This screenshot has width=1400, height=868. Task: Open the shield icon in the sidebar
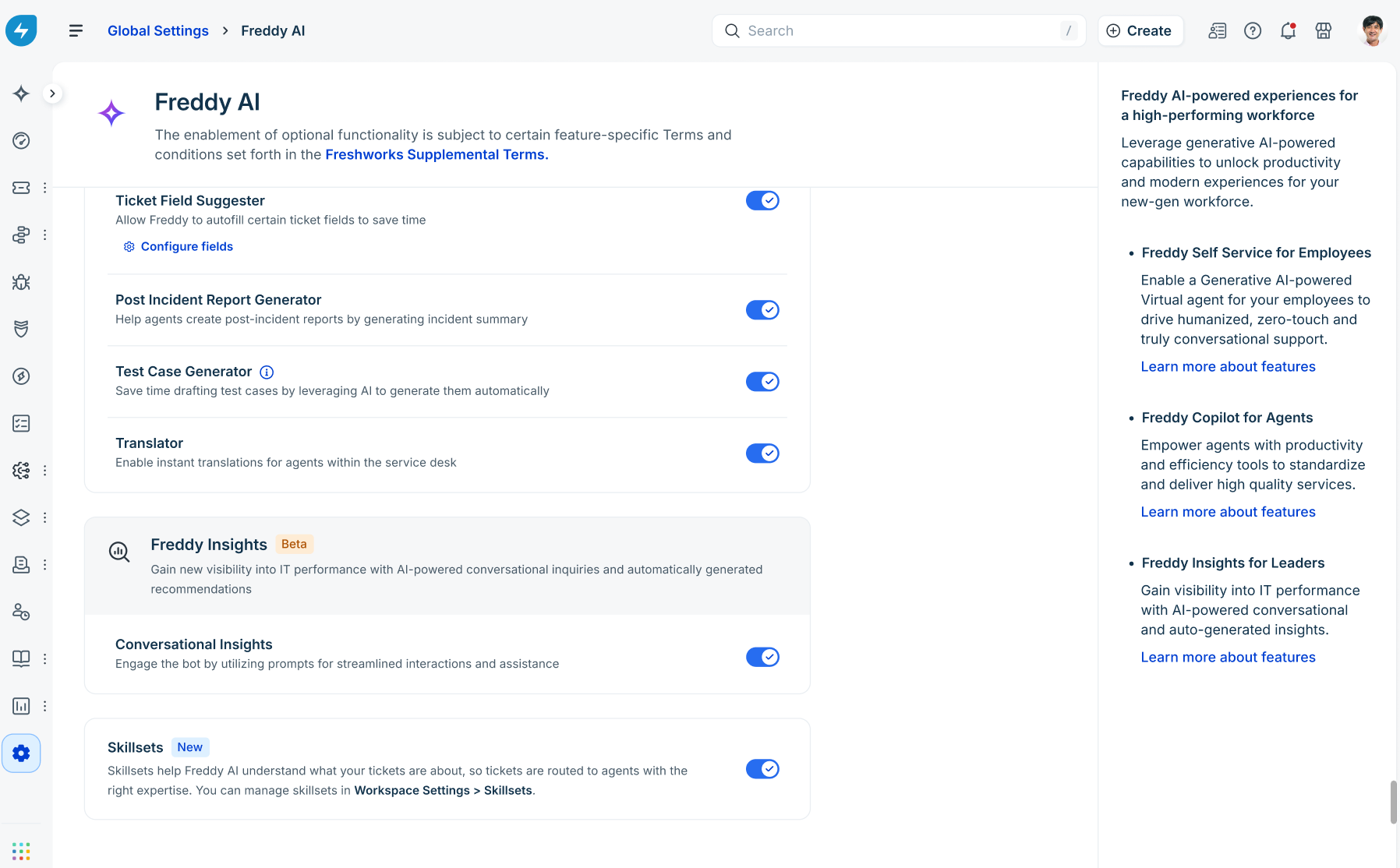(x=21, y=329)
